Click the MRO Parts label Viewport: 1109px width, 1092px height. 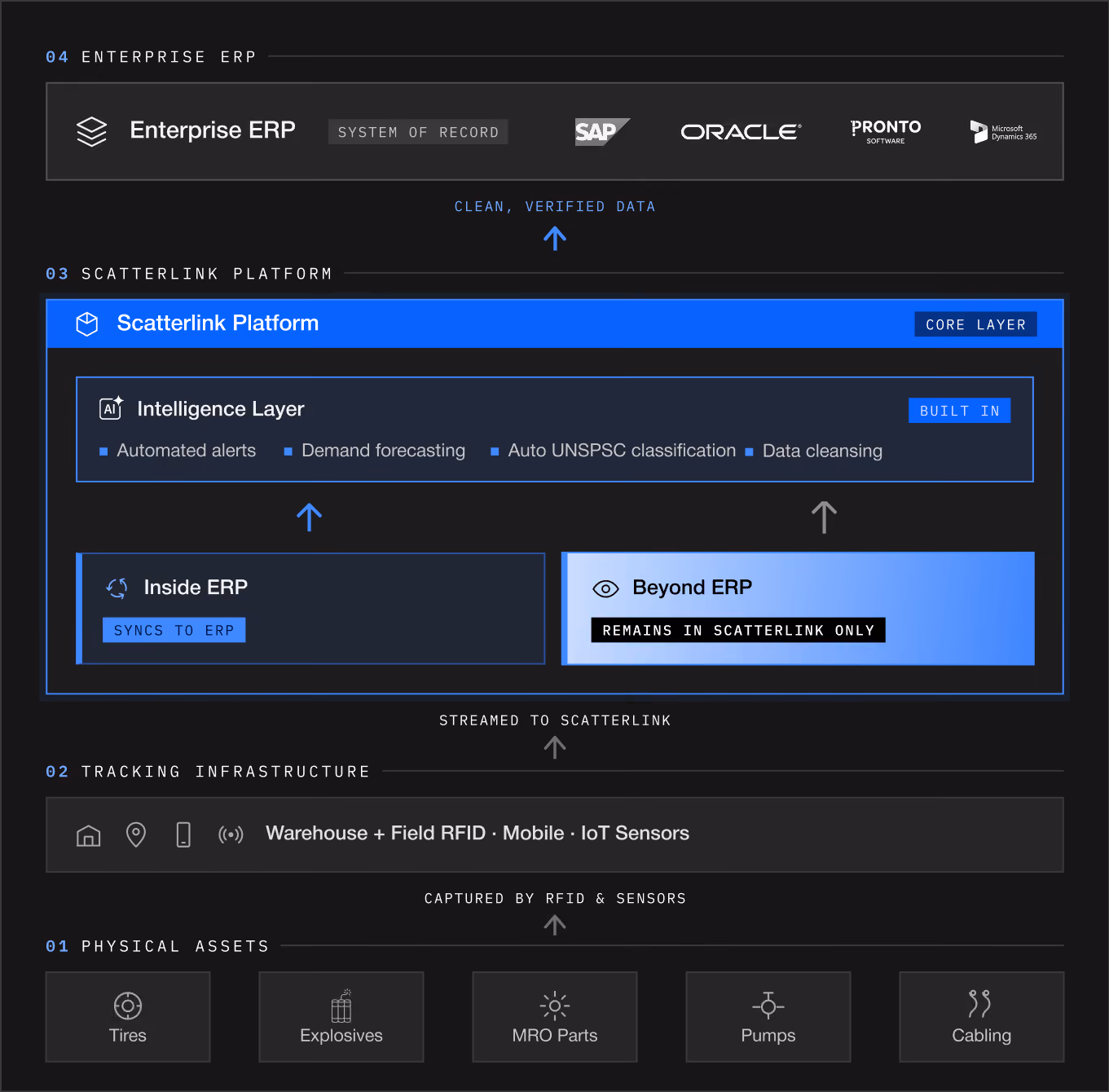pos(555,1036)
